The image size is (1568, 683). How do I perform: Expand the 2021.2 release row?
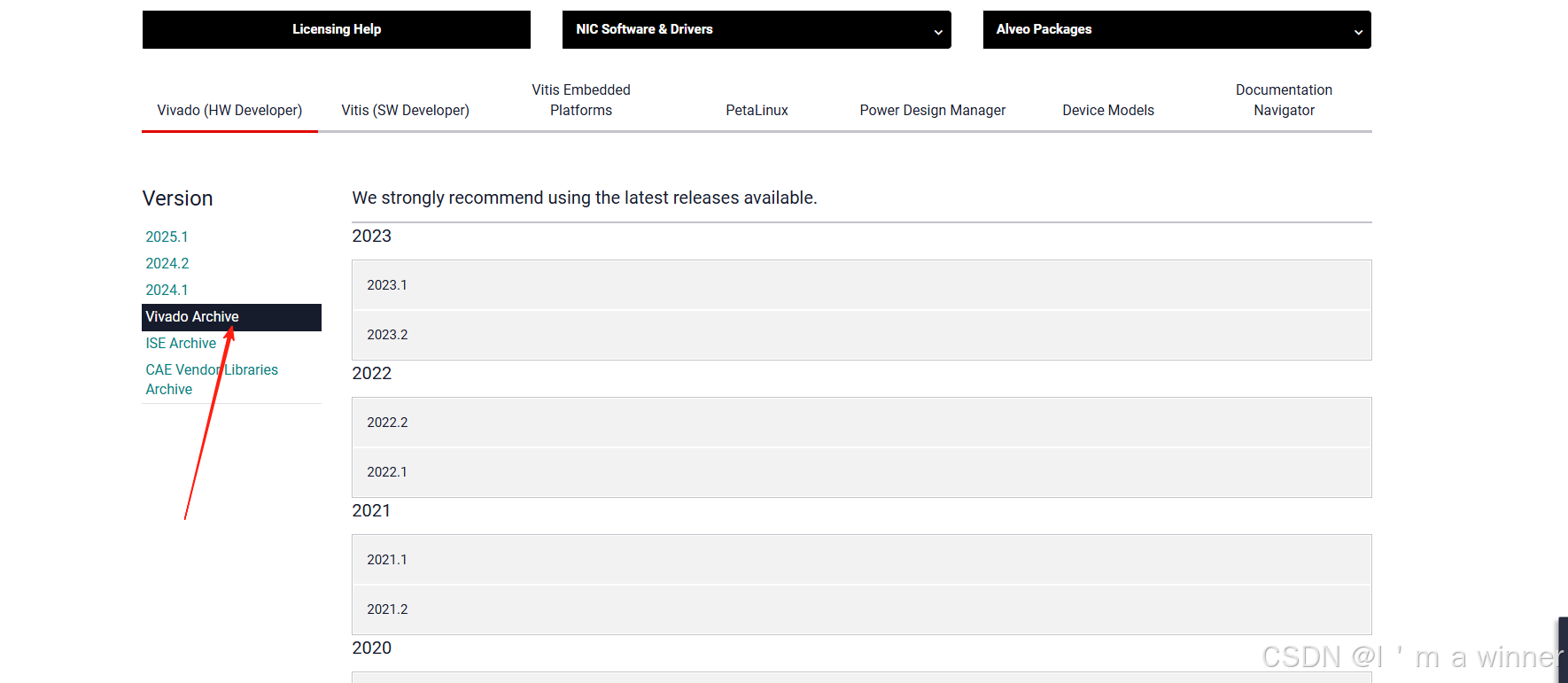pos(861,609)
